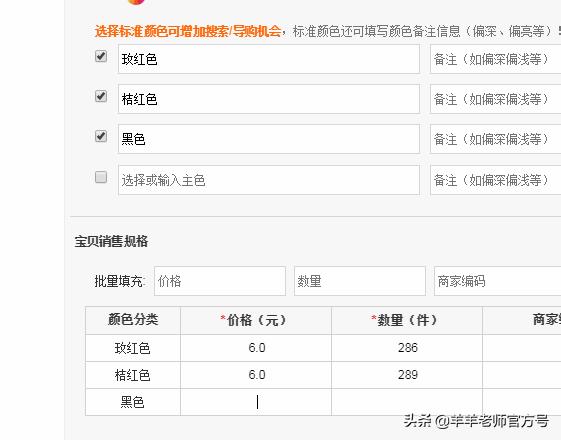This screenshot has height=440, width=561.
Task: Click the 宝贝销售规格 section heading
Action: click(111, 241)
